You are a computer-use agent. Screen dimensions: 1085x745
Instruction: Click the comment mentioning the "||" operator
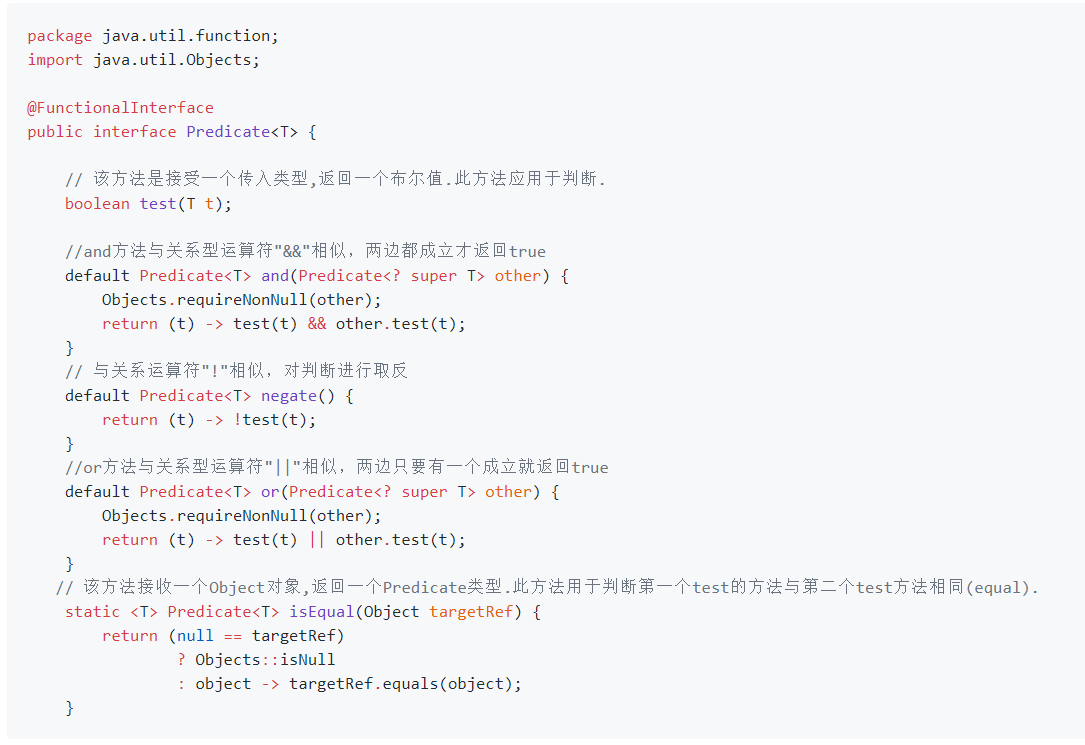point(336,467)
